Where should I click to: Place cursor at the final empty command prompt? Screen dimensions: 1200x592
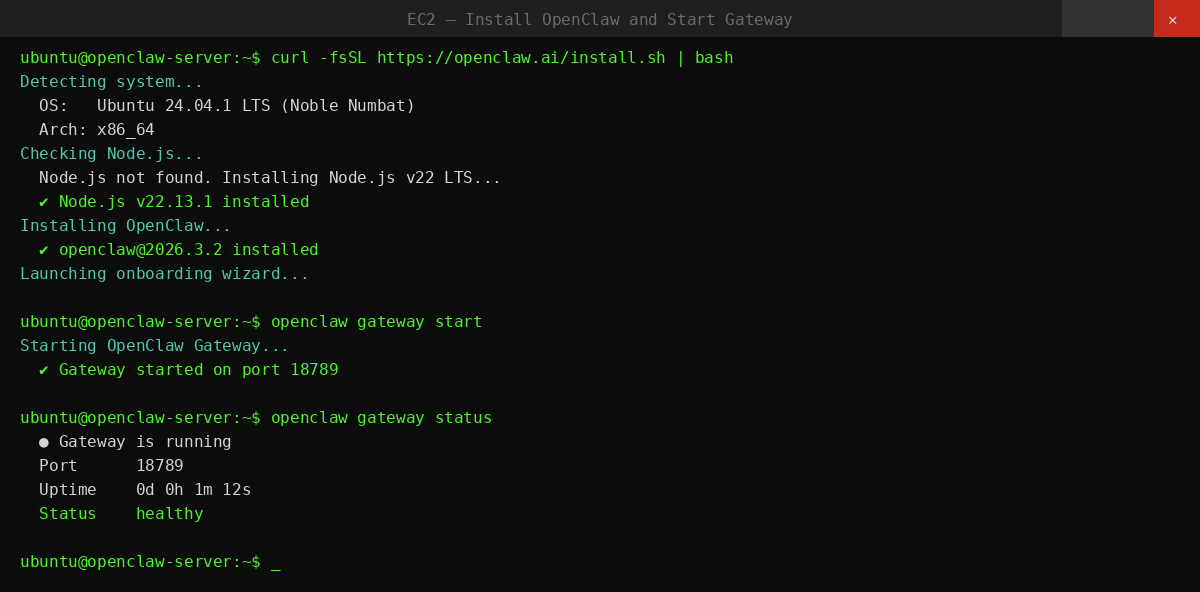[275, 562]
